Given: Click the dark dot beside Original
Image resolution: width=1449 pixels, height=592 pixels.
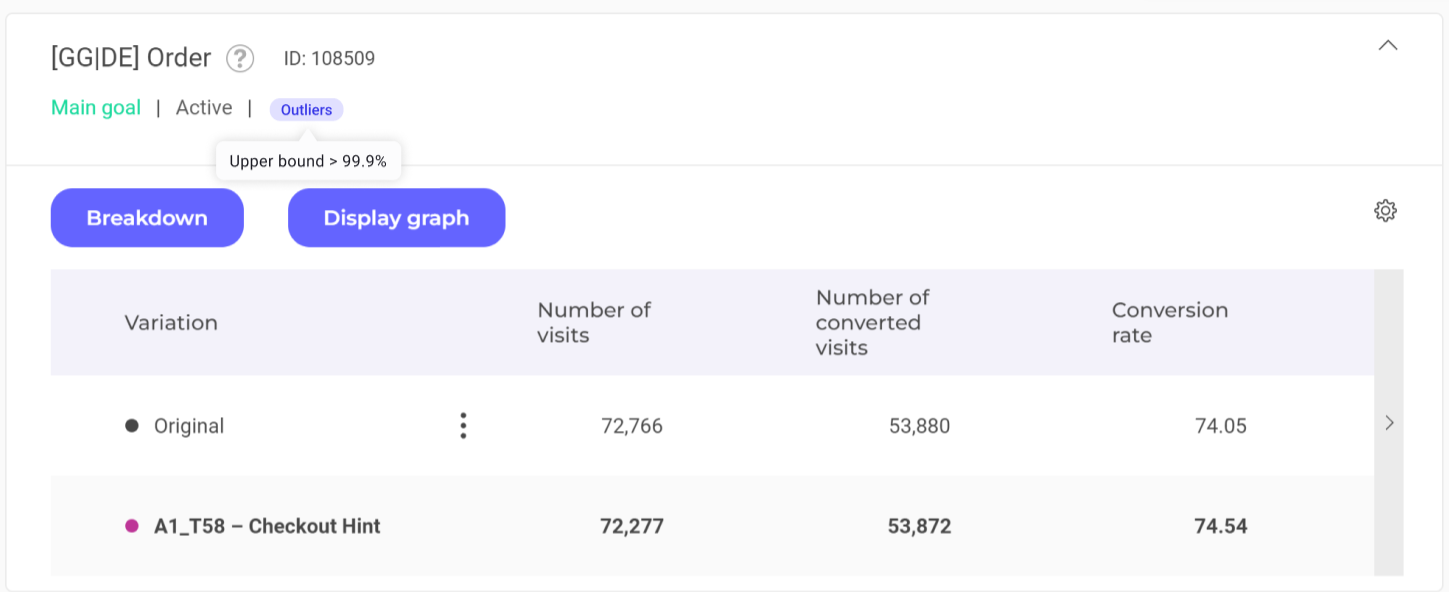Looking at the screenshot, I should [x=132, y=426].
